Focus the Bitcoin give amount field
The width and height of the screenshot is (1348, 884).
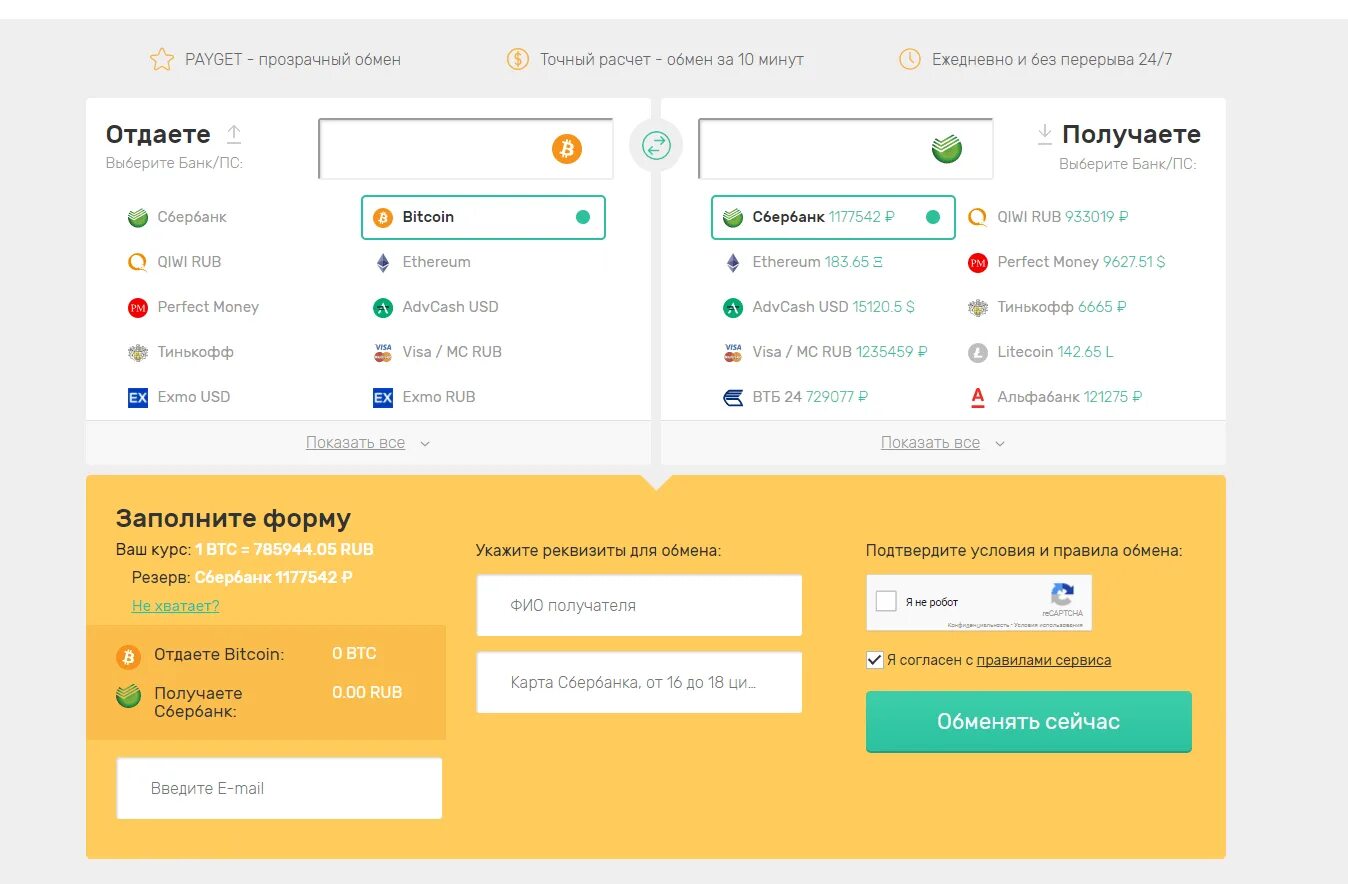click(466, 149)
